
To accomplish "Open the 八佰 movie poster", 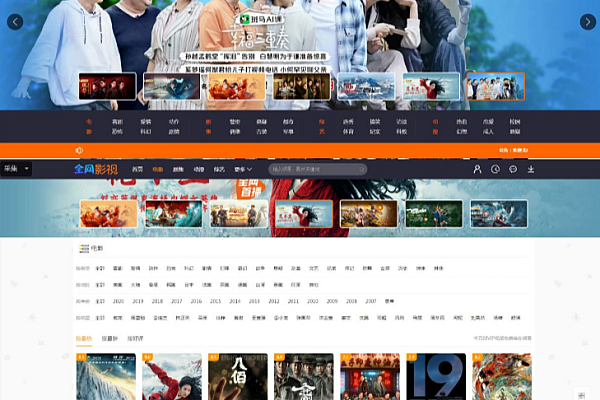I will pos(238,377).
